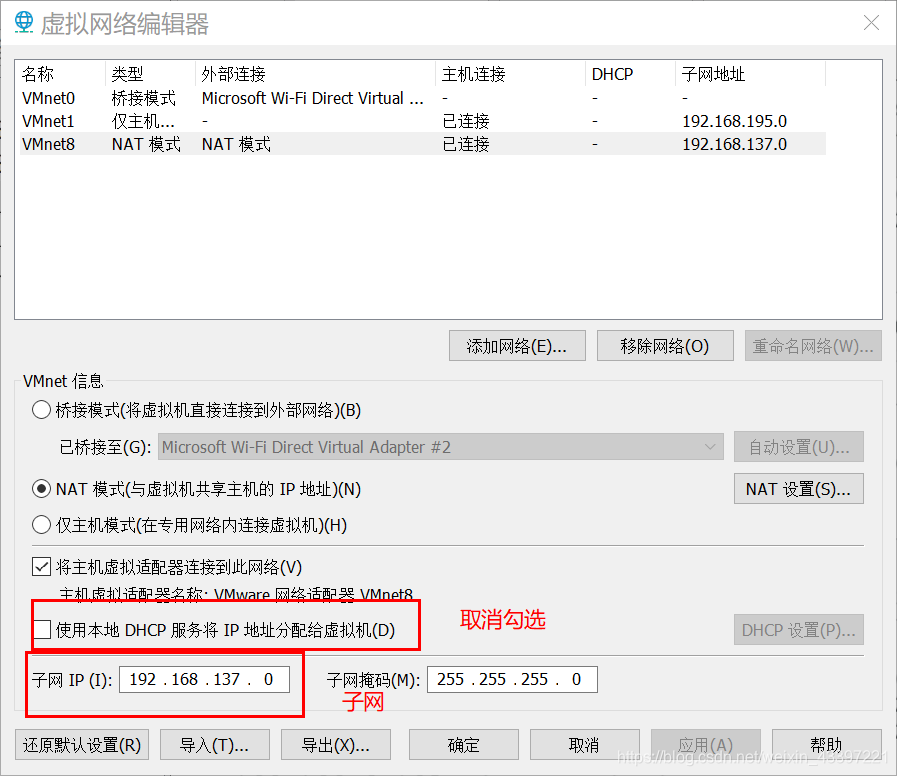Click the DHCP 设置(P)... button

(x=799, y=629)
